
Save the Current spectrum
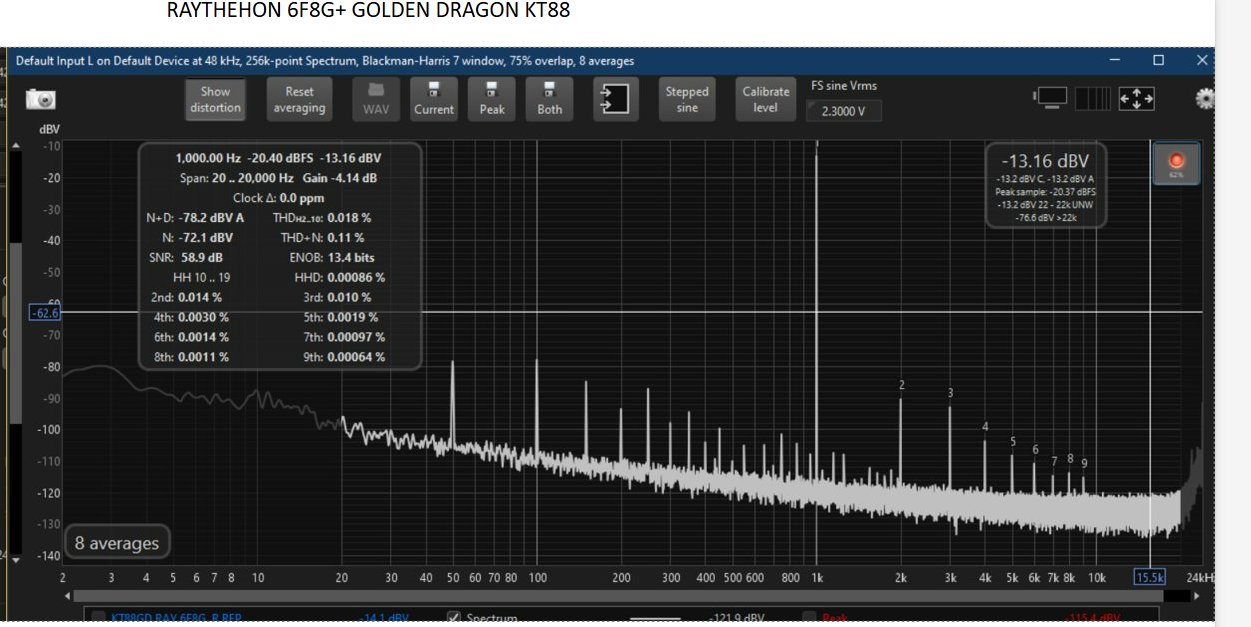tap(434, 99)
